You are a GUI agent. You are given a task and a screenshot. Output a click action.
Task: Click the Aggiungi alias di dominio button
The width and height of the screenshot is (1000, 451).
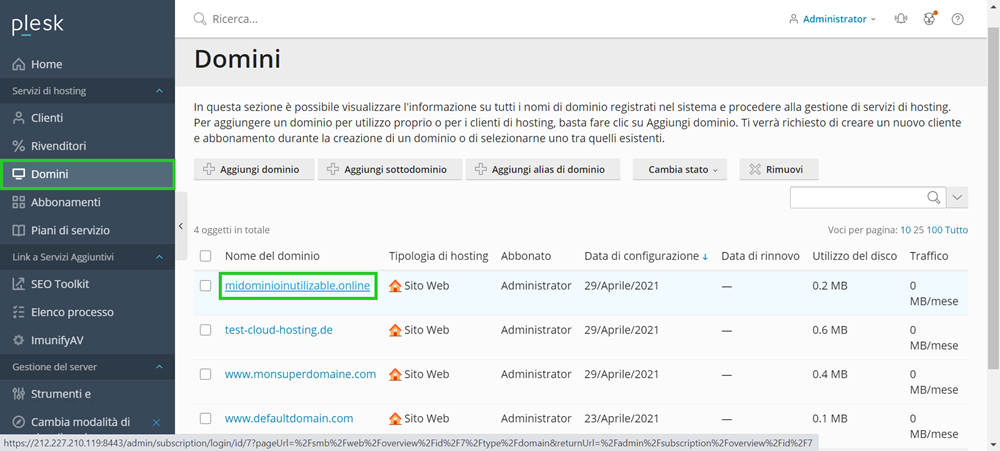pos(543,170)
